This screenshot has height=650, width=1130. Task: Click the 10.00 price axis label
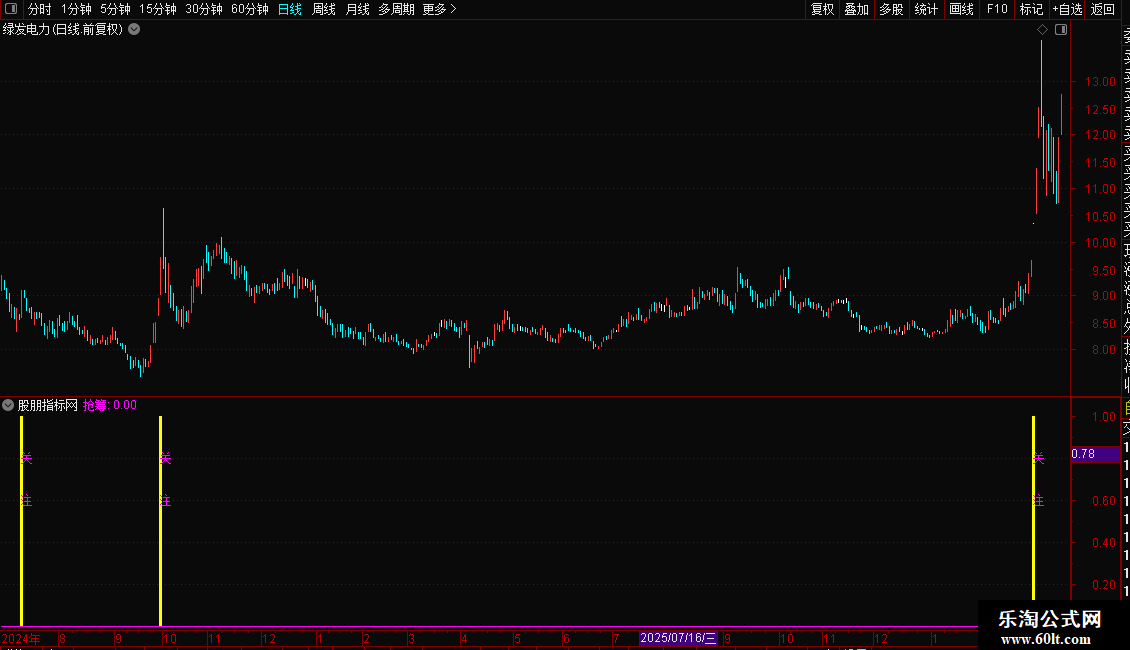tap(1100, 243)
